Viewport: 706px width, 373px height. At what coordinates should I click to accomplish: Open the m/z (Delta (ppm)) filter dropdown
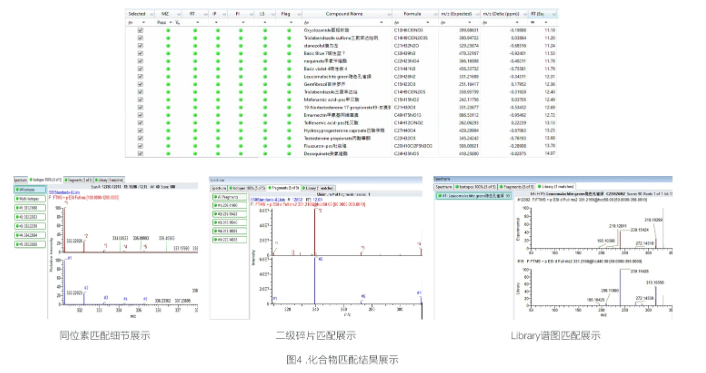pos(517,23)
